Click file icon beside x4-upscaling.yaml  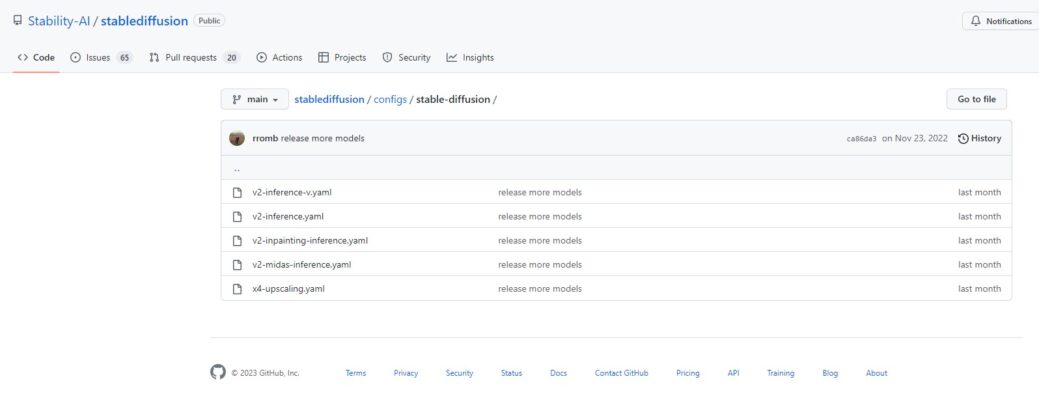(x=237, y=289)
